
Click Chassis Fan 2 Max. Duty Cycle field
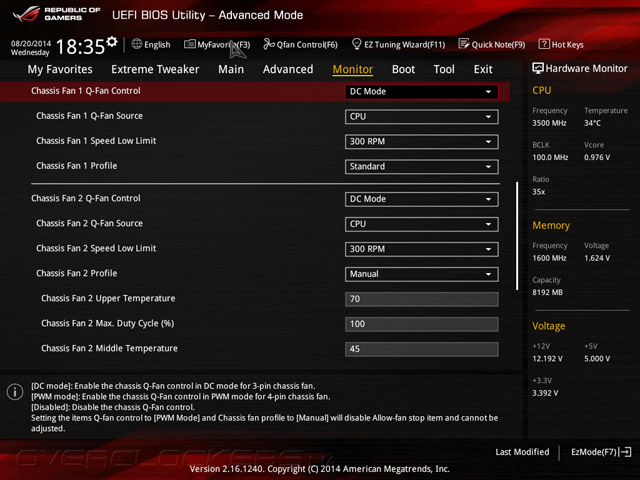(422, 324)
